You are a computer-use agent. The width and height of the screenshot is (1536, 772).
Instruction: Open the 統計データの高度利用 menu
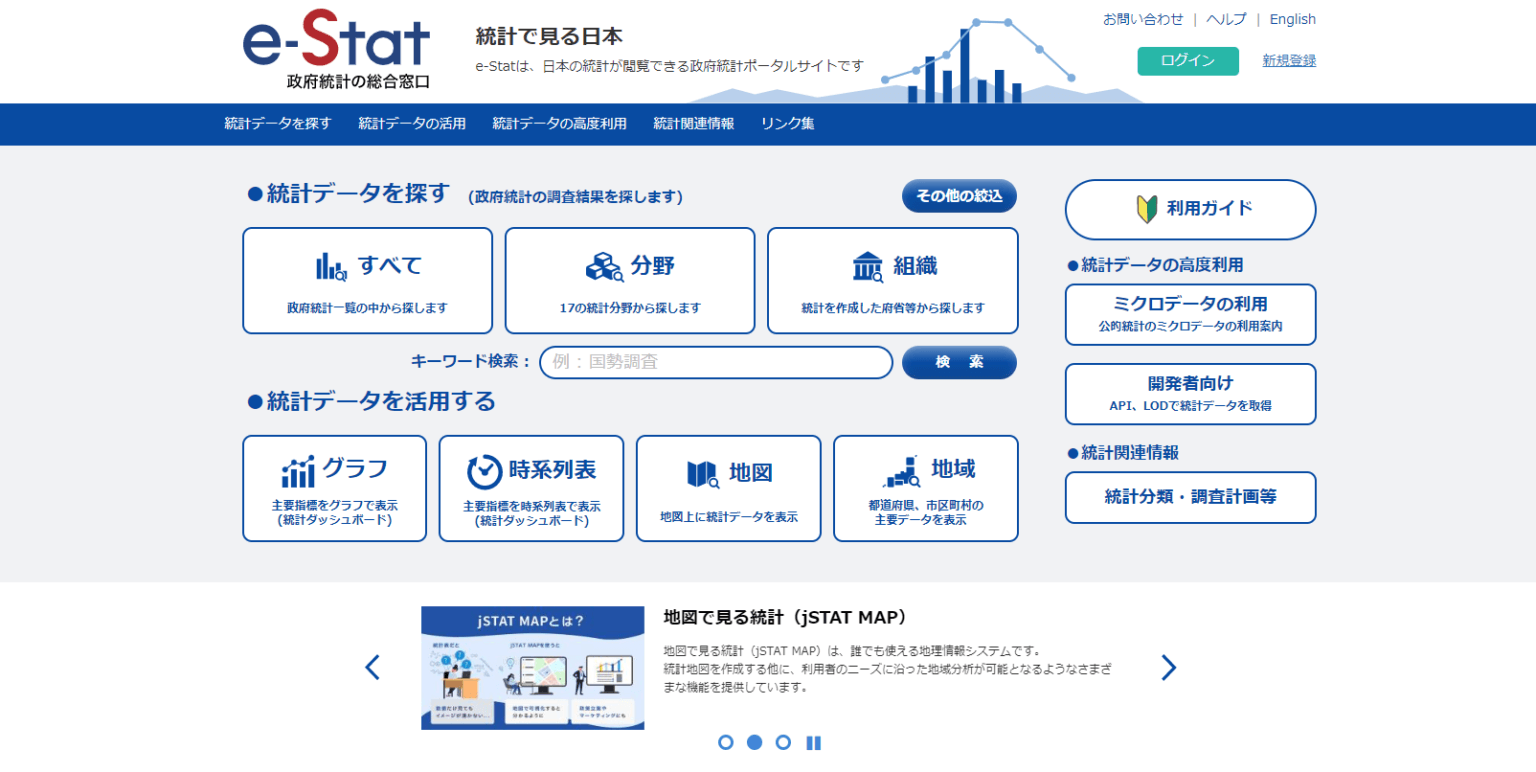coord(558,124)
